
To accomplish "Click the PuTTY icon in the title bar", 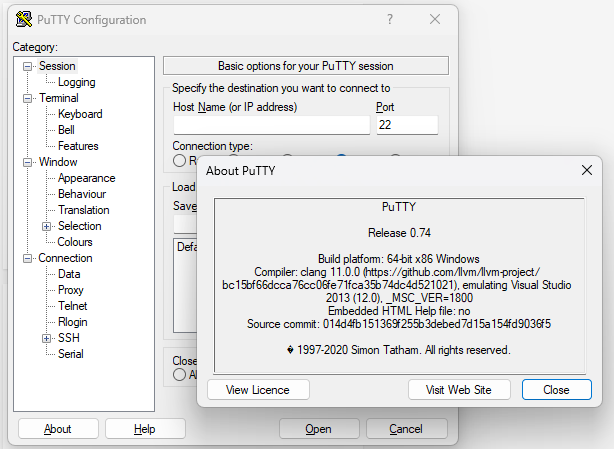I will [23, 20].
